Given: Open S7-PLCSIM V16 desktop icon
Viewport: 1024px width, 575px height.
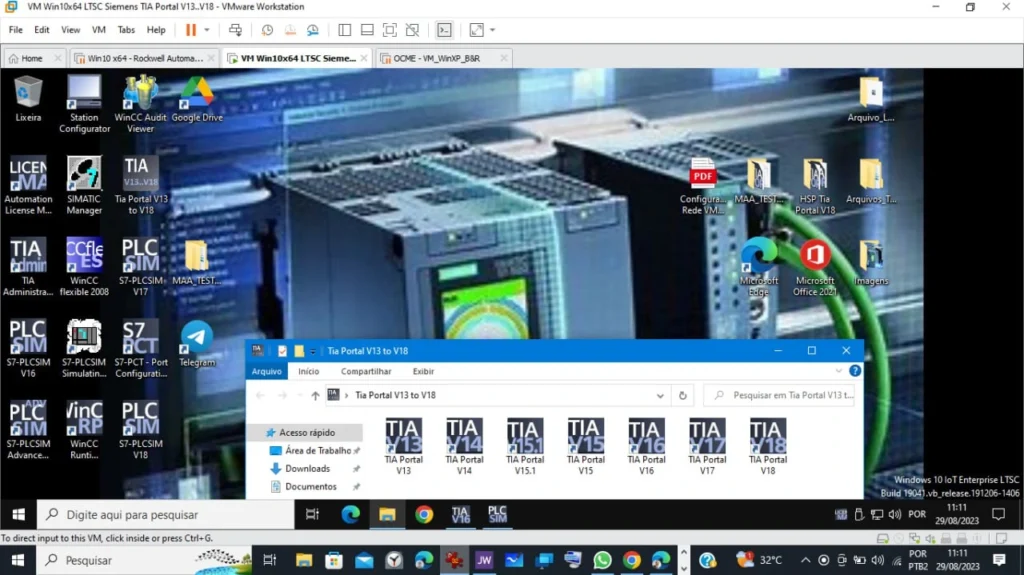Looking at the screenshot, I should pos(28,349).
